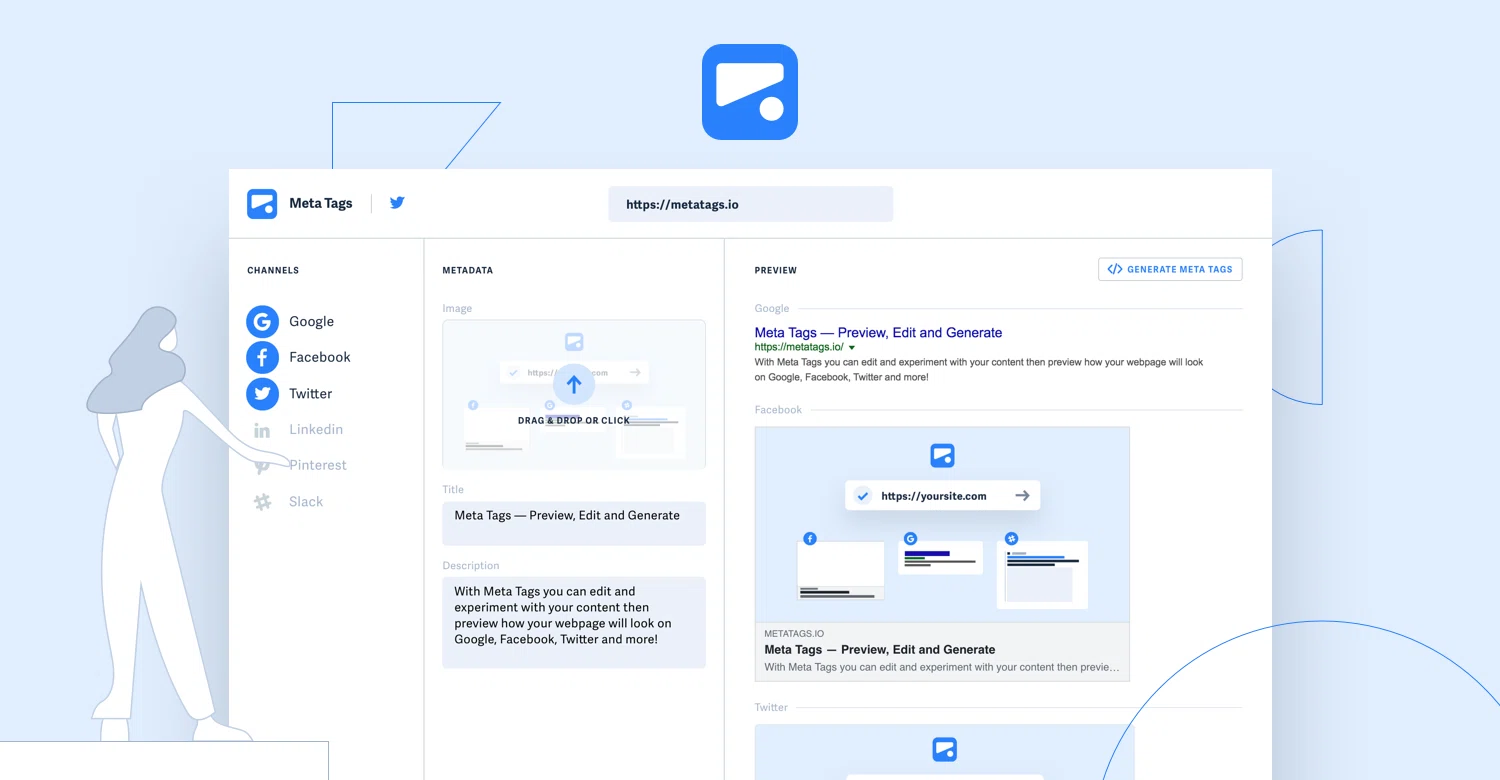Select the Facebook channel icon
Viewport: 1500px width, 780px height.
262,357
